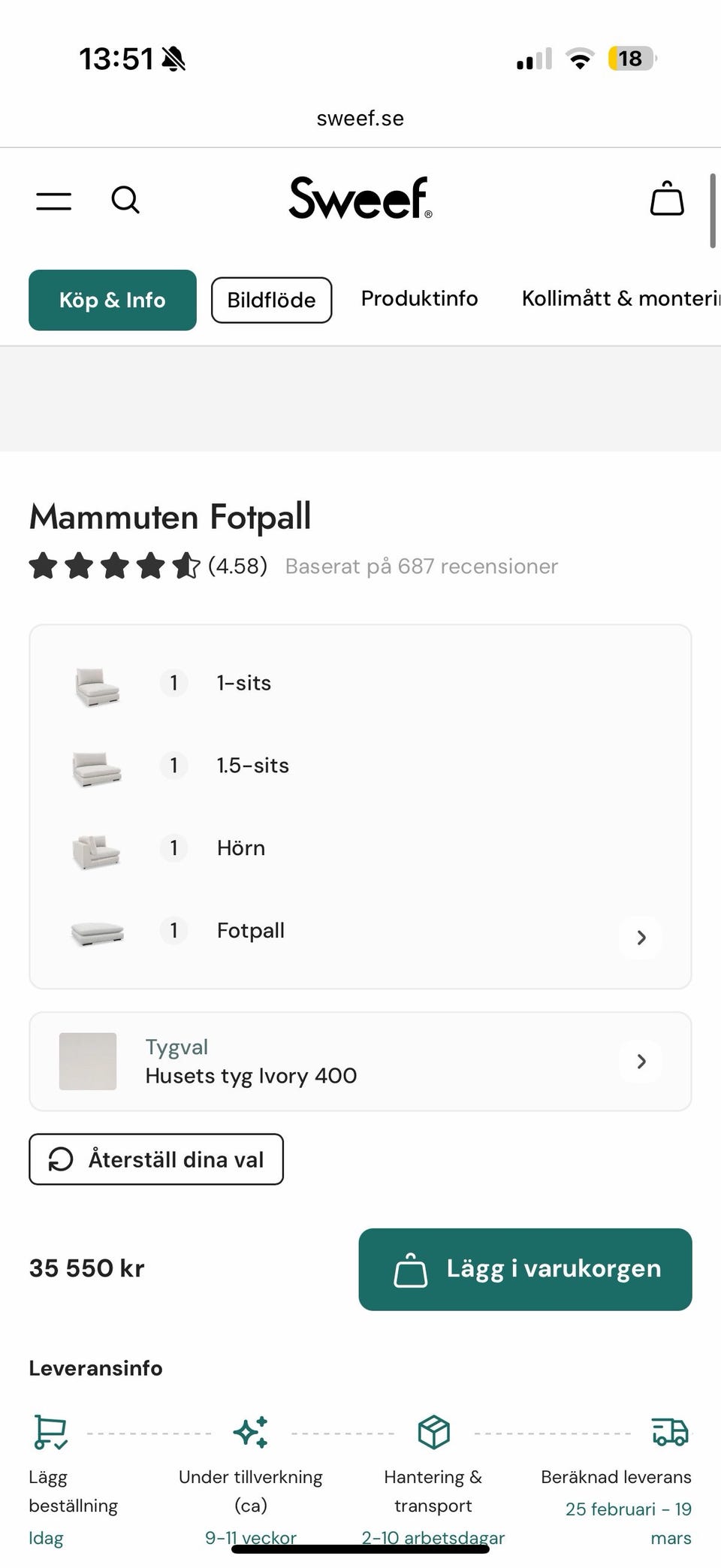Tap the shopping cart delivery step icon
The width and height of the screenshot is (721, 1568).
(50, 1432)
